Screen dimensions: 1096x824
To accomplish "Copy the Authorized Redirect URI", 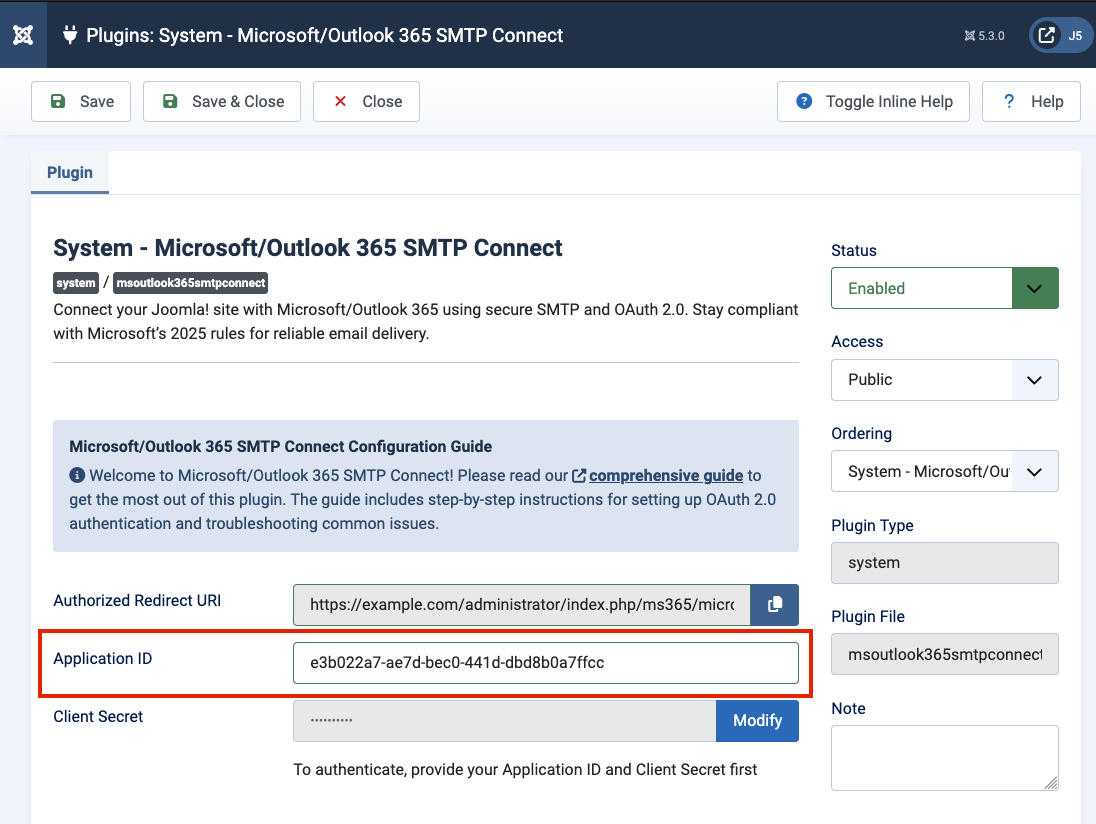I will 774,605.
